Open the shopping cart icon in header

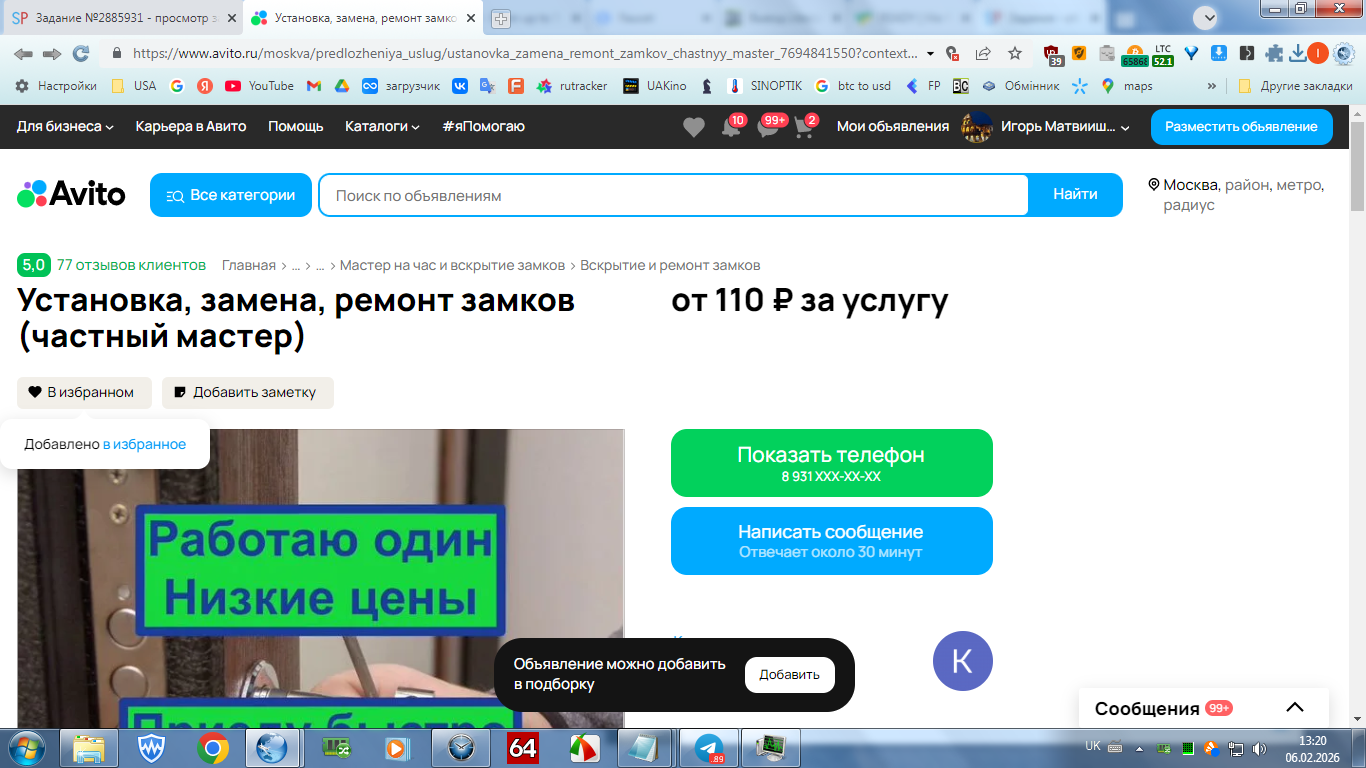tap(803, 128)
